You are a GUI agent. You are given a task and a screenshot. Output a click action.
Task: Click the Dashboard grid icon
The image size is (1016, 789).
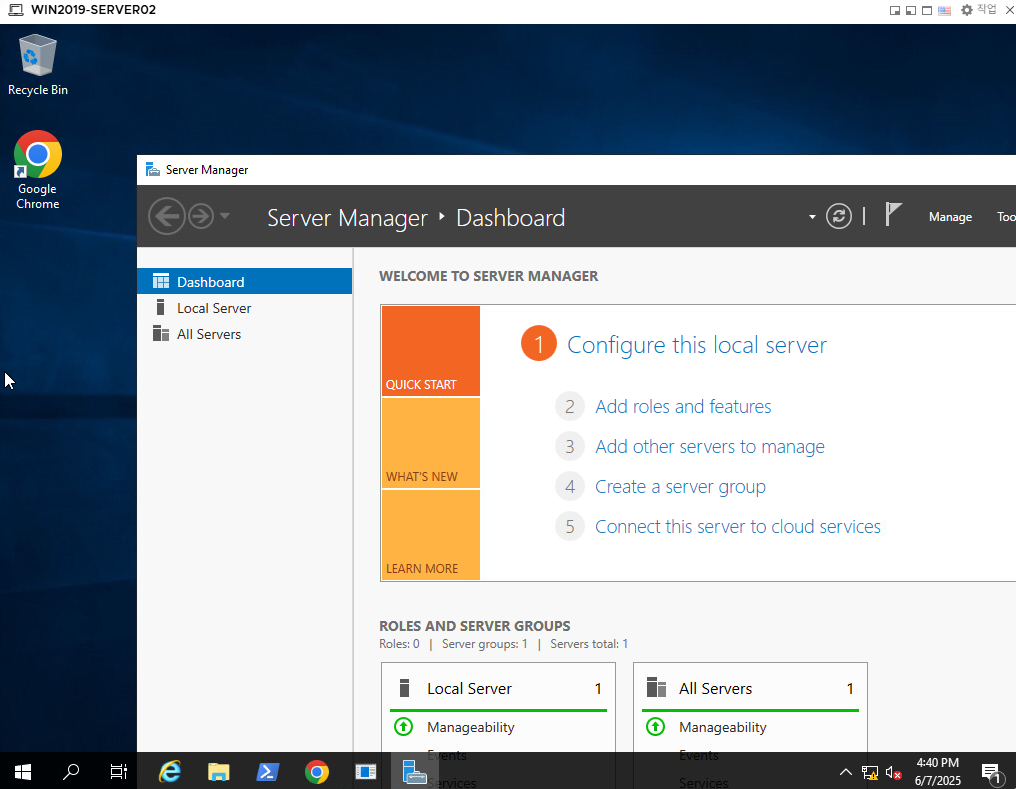pos(161,281)
